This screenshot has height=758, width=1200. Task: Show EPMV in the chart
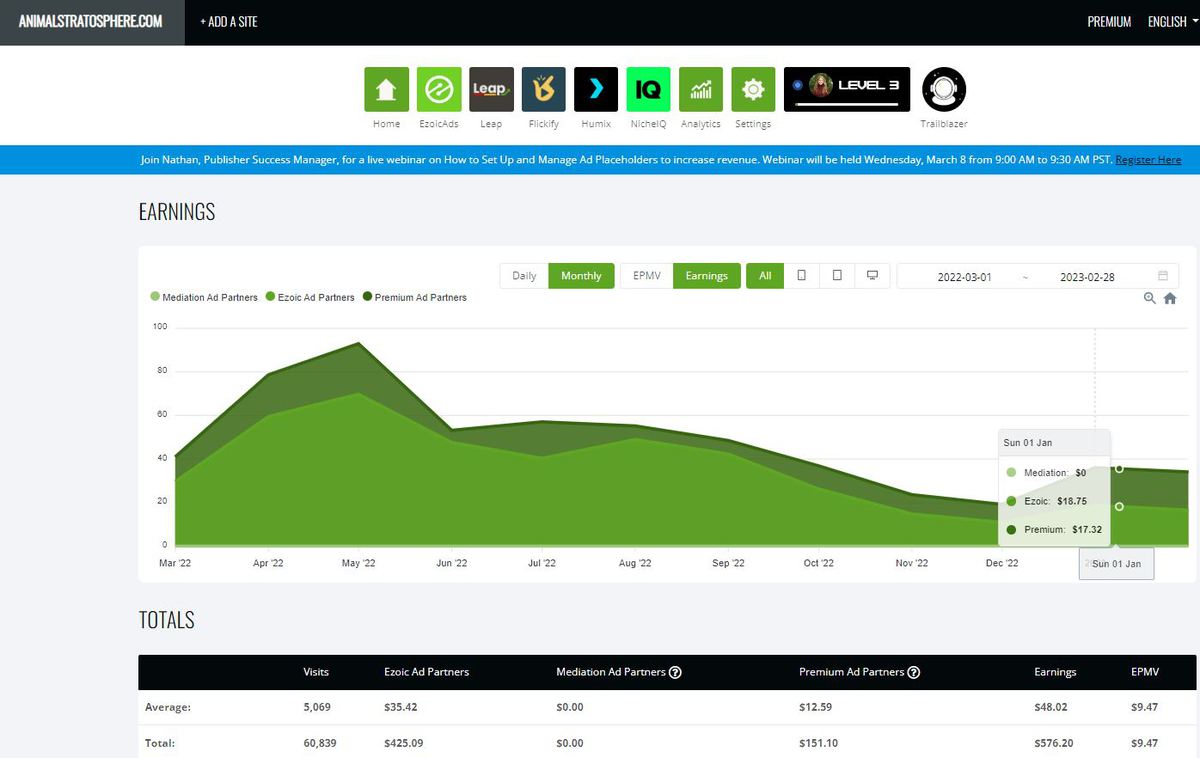point(647,276)
